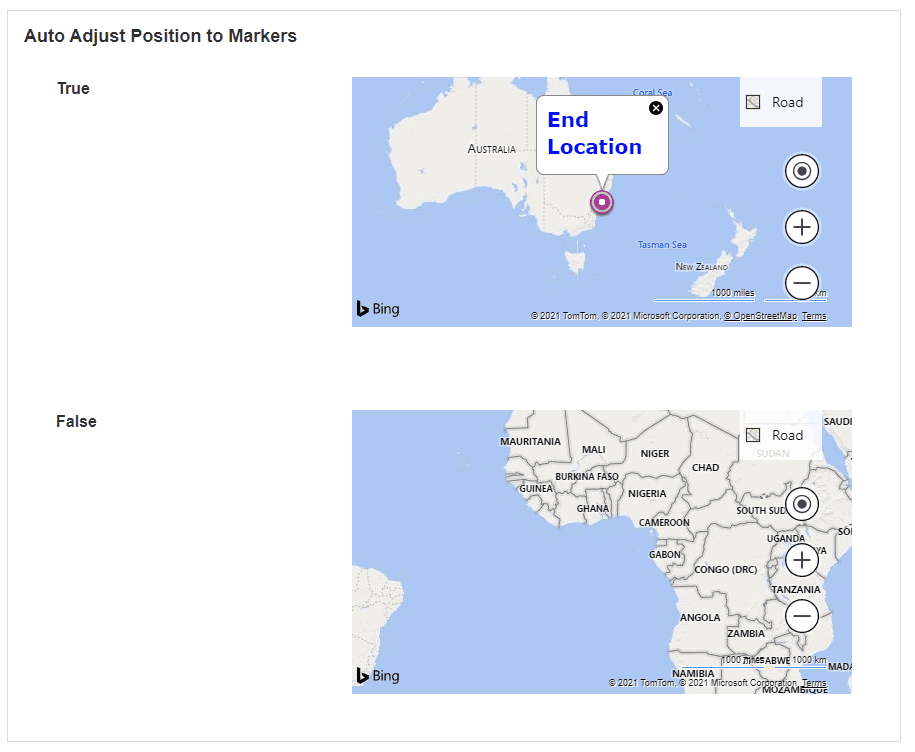Zoom in on the Australia map
The height and width of the screenshot is (752, 915).
click(801, 227)
